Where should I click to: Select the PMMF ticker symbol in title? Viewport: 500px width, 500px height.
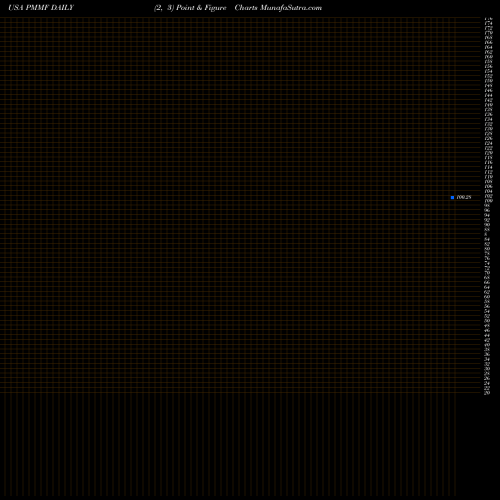37,8
